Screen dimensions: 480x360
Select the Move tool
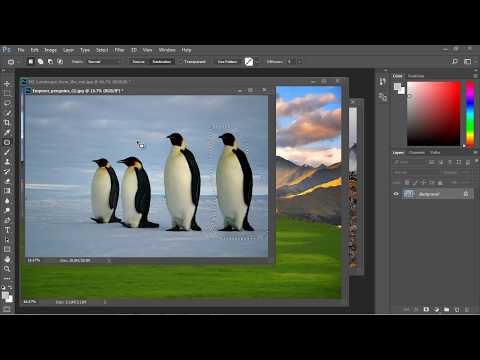coord(7,84)
